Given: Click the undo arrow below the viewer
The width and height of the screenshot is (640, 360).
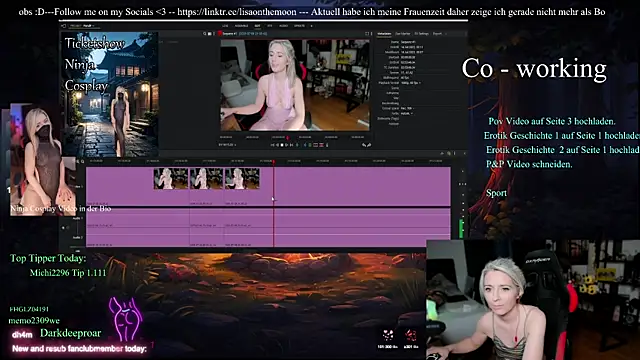Looking at the screenshot, I should coord(364,145).
